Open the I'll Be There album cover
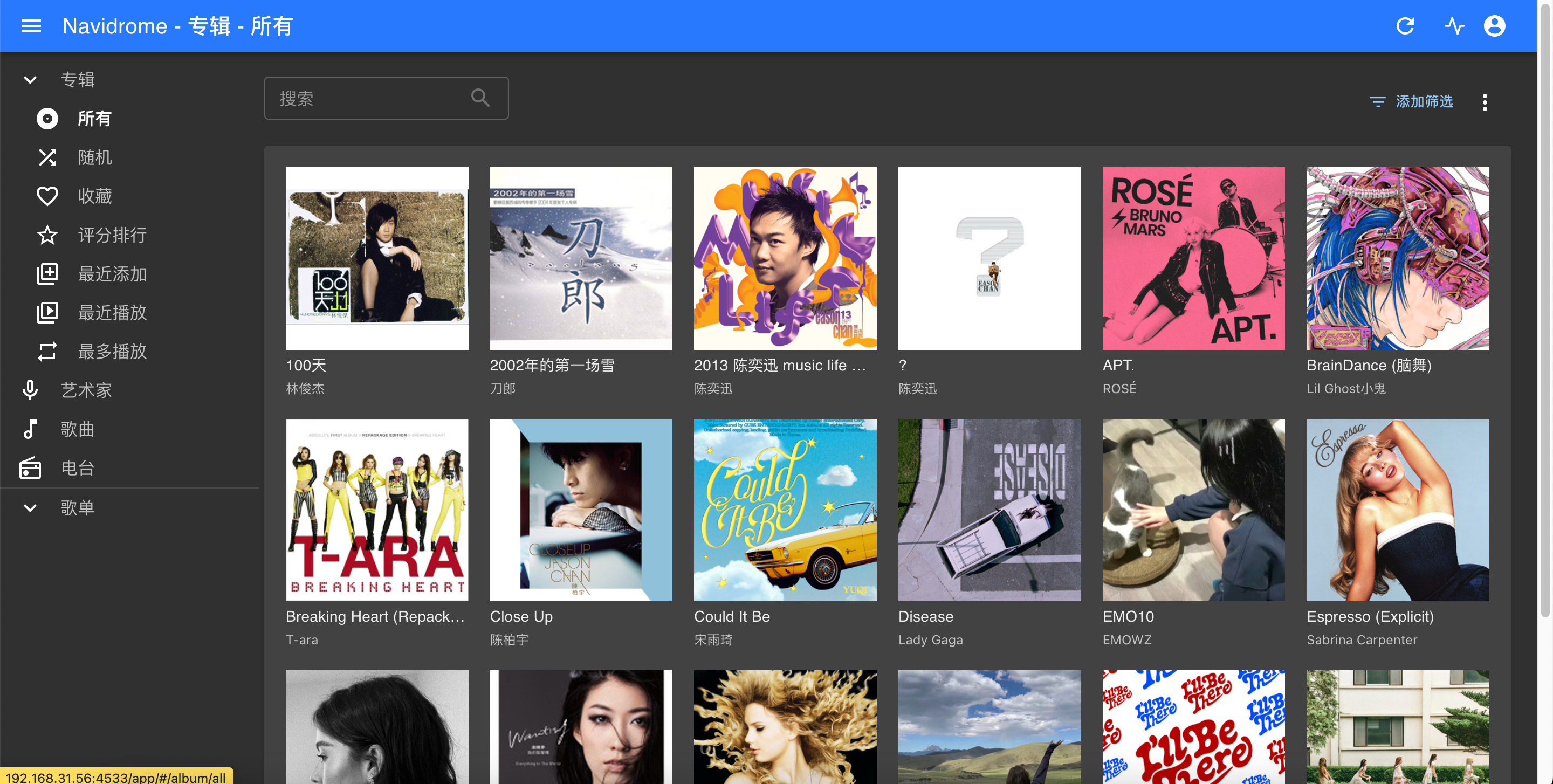 [1193, 727]
